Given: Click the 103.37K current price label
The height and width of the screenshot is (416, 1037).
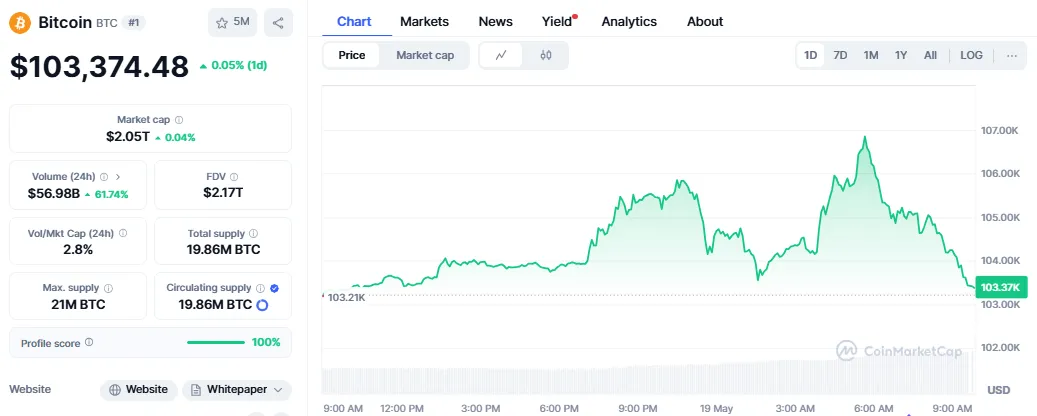Looking at the screenshot, I should (1001, 287).
